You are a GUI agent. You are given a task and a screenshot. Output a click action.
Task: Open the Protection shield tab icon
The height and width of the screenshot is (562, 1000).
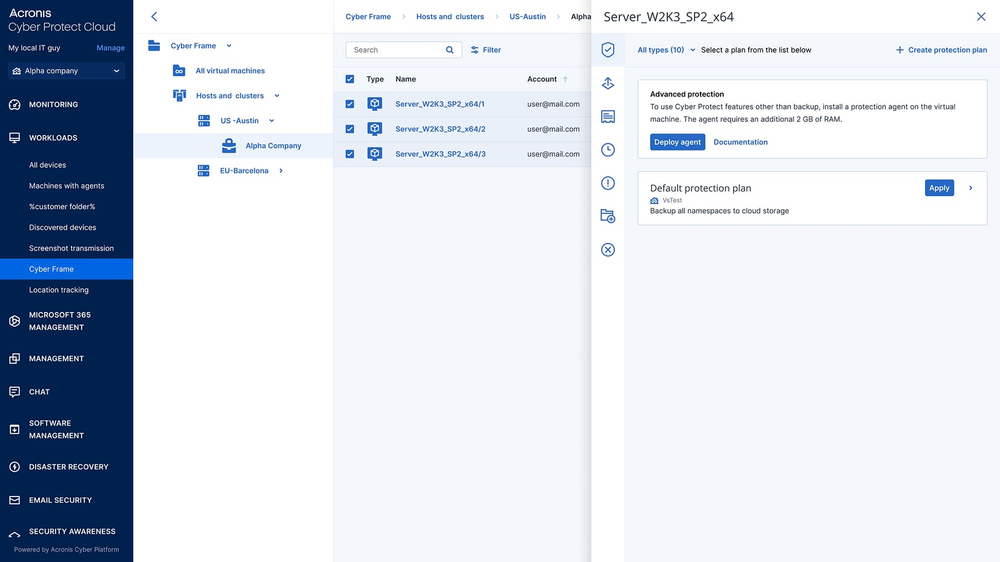608,50
